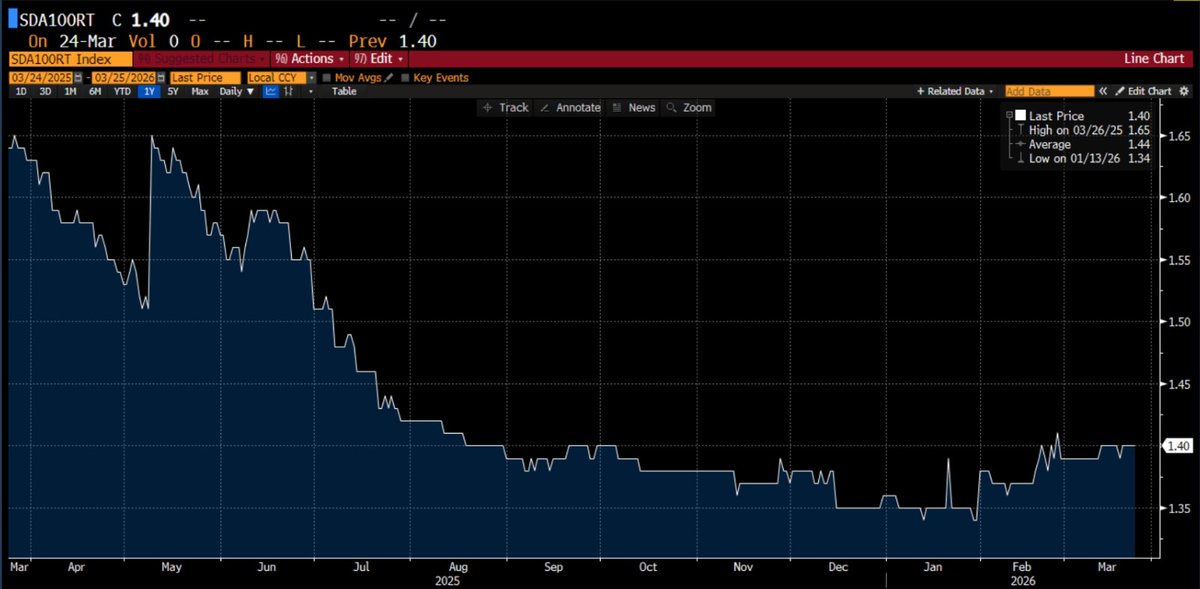1200x589 pixels.
Task: Open the chart style dropdown arrow
Action: (310, 91)
